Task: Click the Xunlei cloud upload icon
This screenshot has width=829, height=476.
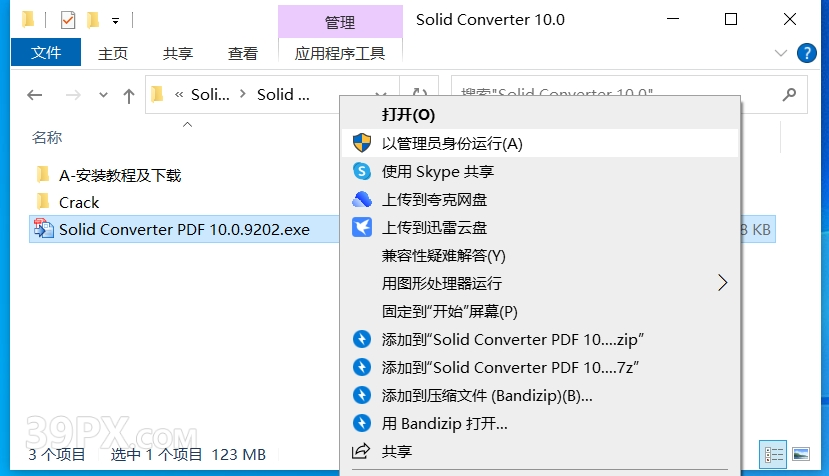Action: [x=362, y=227]
